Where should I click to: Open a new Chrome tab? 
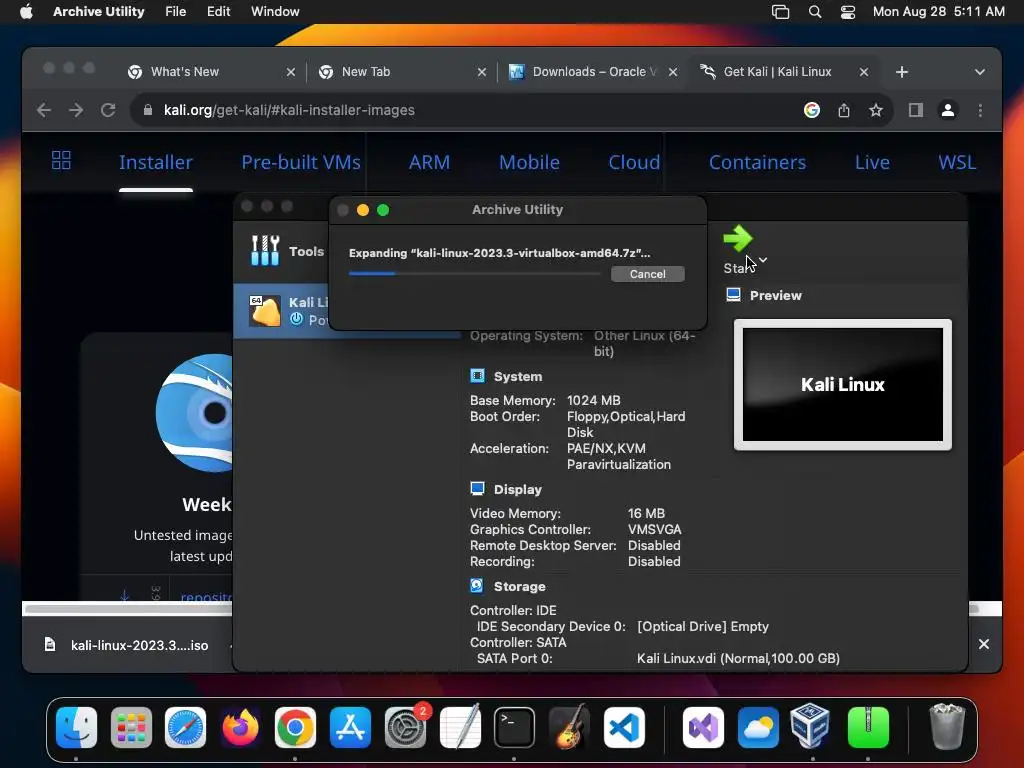(x=902, y=72)
